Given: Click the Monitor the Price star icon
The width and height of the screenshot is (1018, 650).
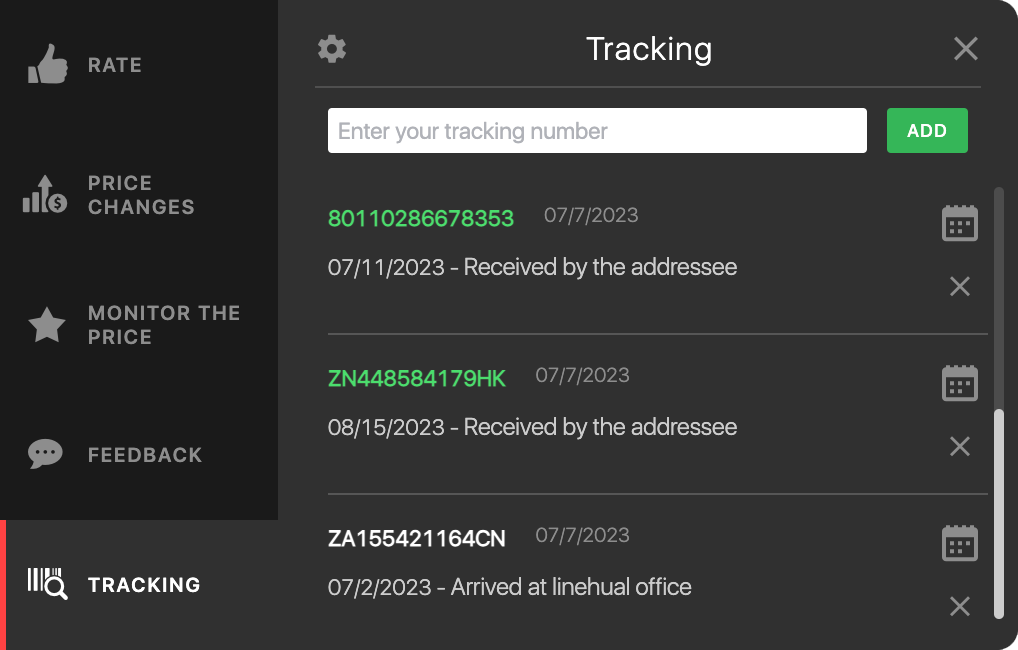Looking at the screenshot, I should pos(47,325).
